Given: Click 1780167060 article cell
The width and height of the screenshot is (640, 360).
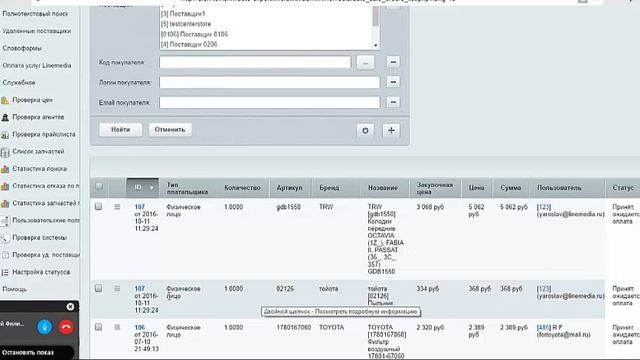Looking at the screenshot, I should point(294,327).
